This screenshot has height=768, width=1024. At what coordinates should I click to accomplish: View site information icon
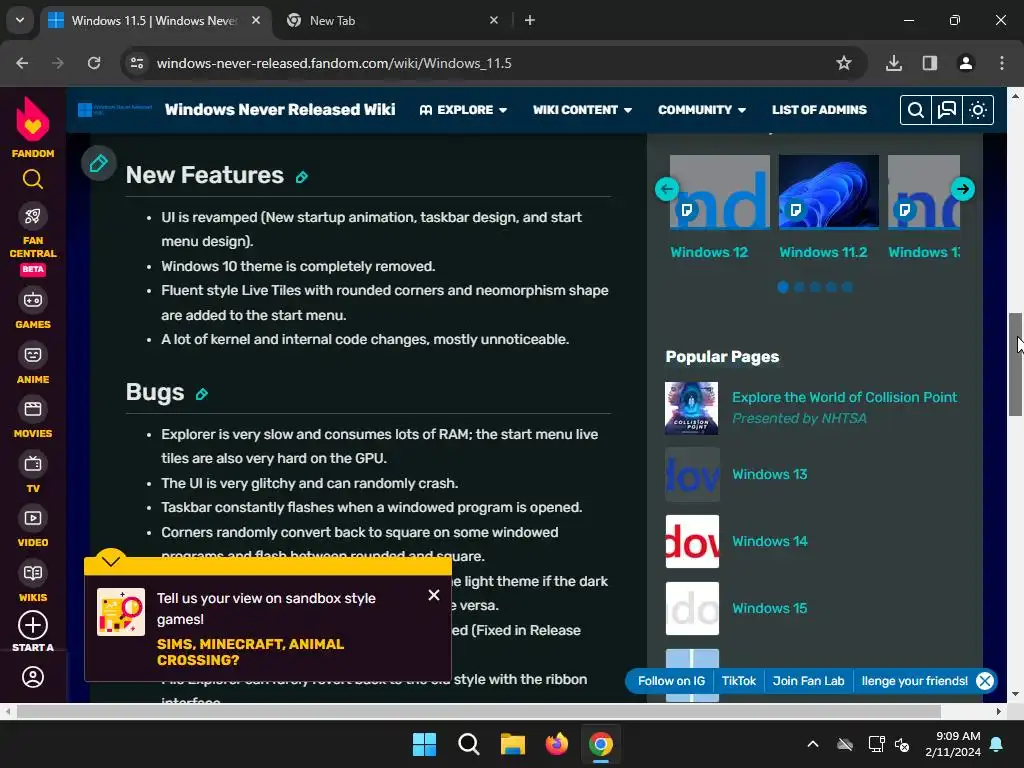pos(137,63)
